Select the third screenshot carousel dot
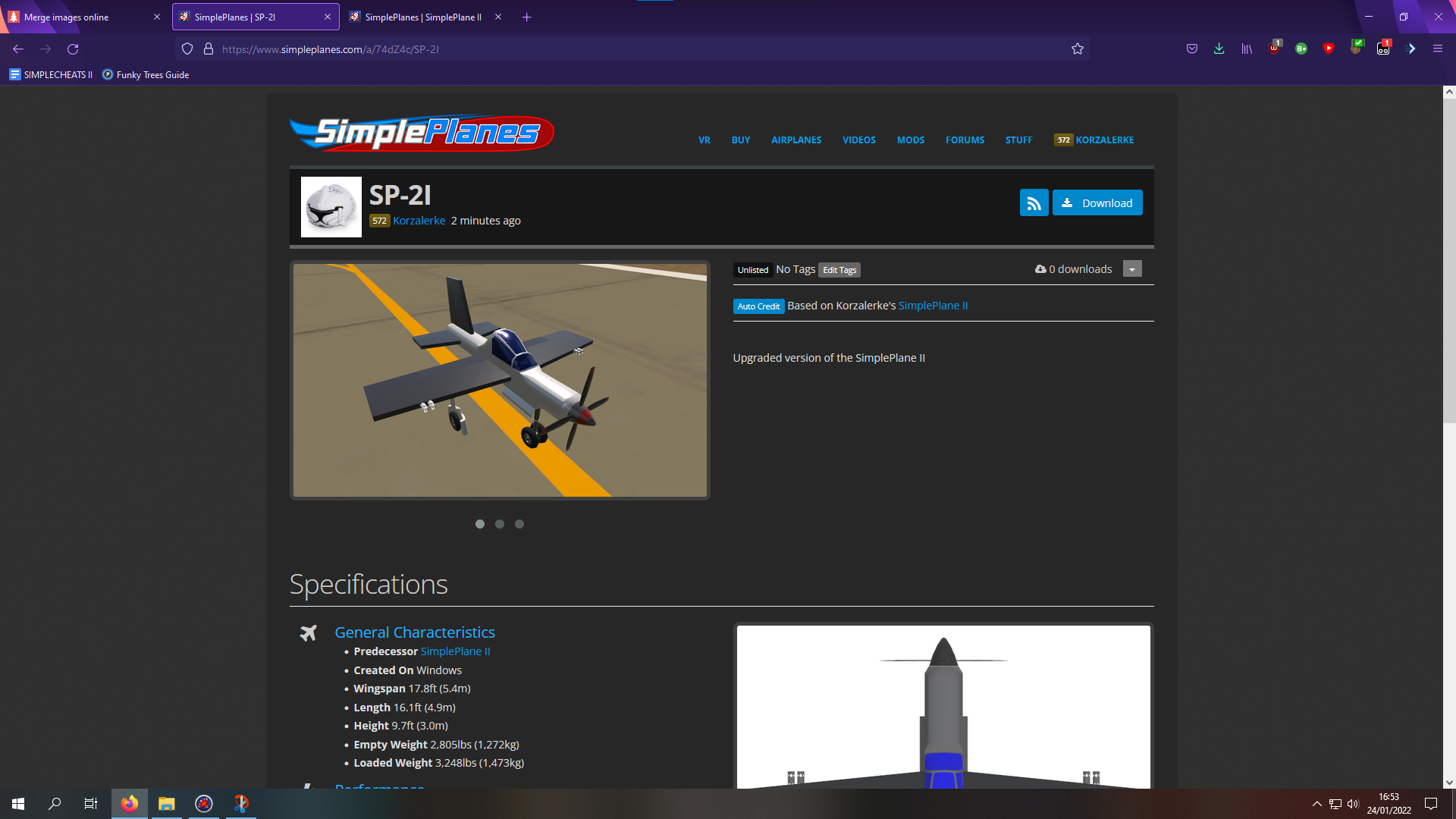The image size is (1456, 819). tap(519, 524)
